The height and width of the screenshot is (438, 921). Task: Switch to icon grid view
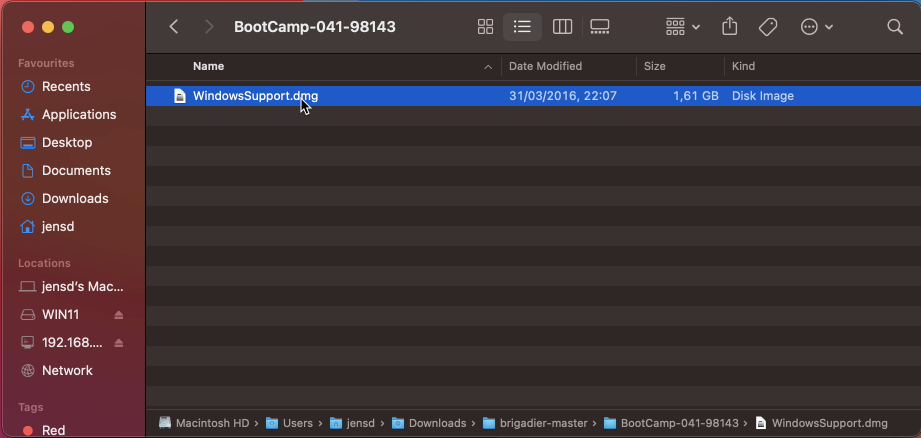485,26
